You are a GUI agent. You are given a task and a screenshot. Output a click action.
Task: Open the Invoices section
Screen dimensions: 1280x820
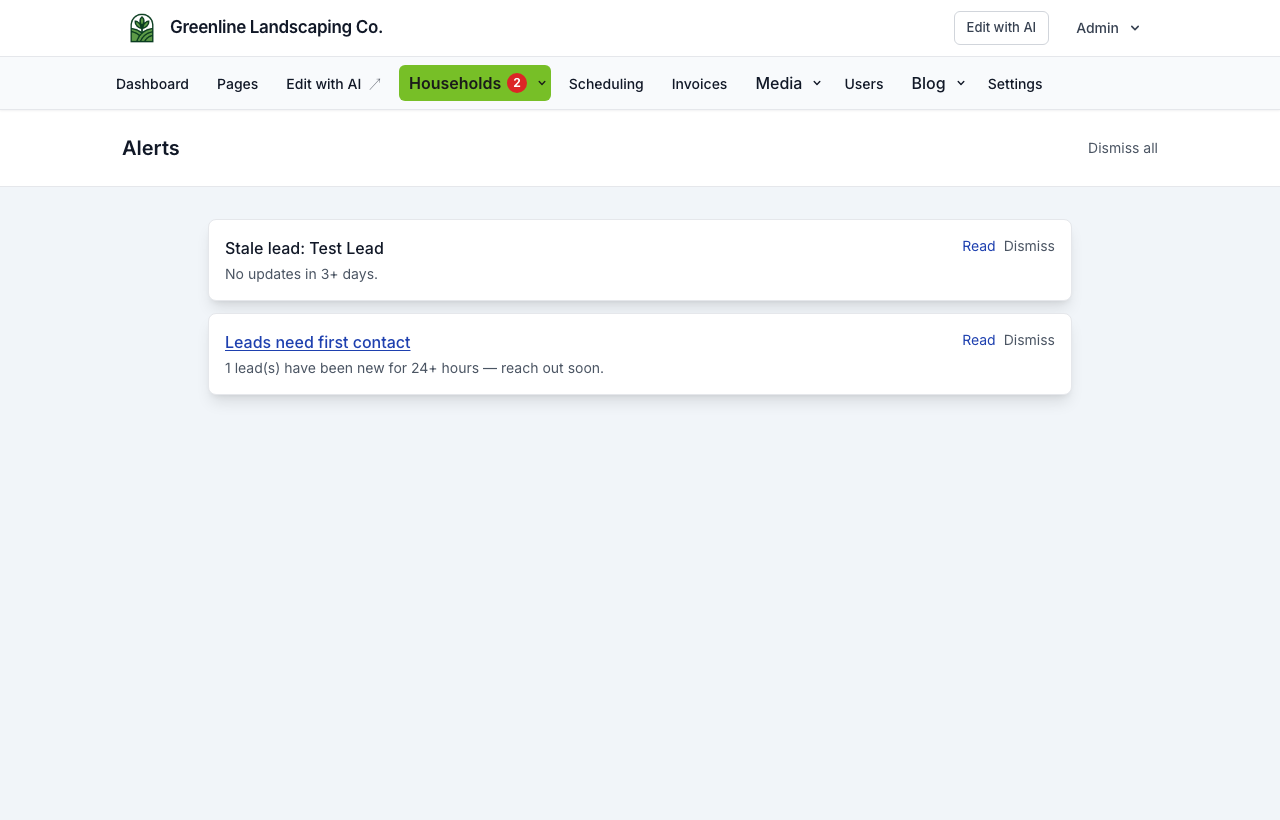699,84
